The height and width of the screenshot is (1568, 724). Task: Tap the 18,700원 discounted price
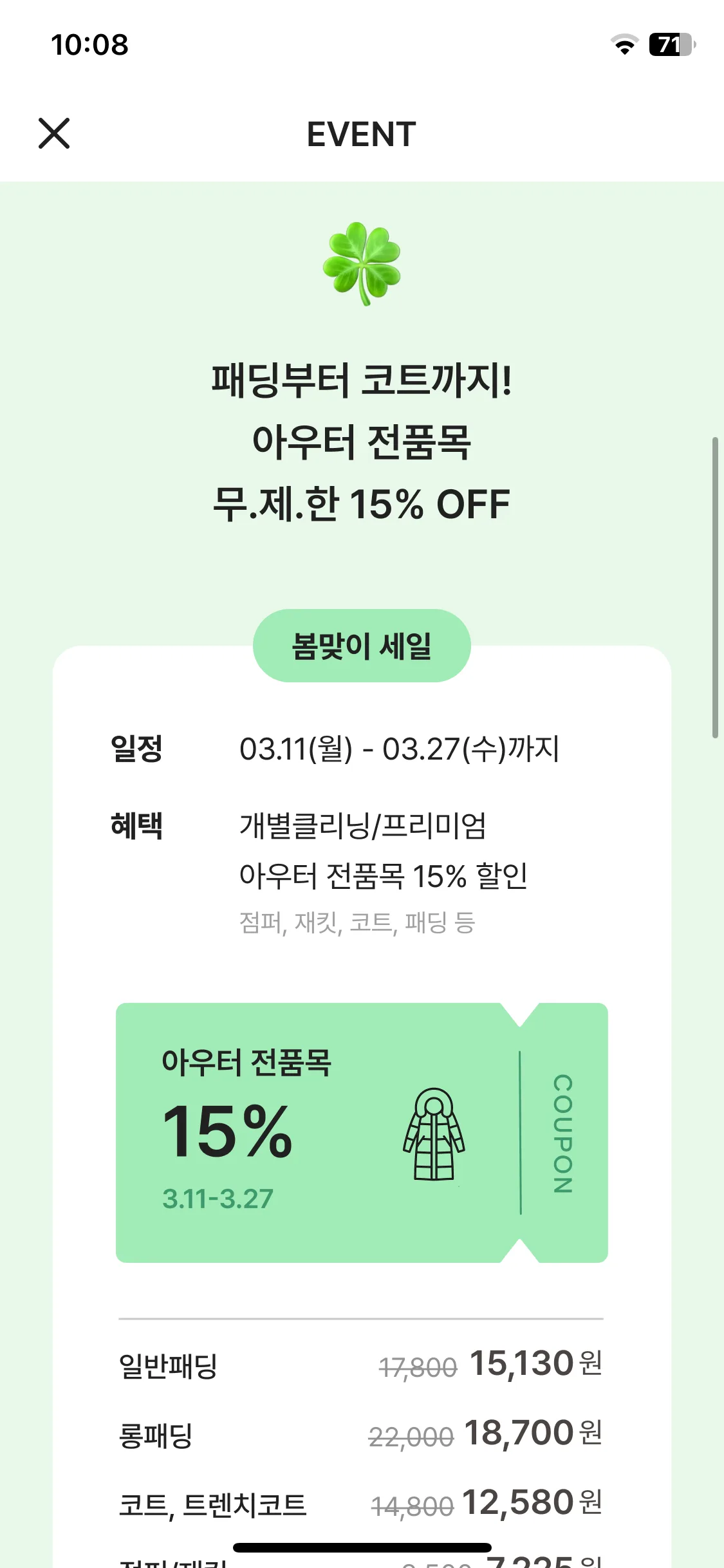click(x=533, y=1433)
